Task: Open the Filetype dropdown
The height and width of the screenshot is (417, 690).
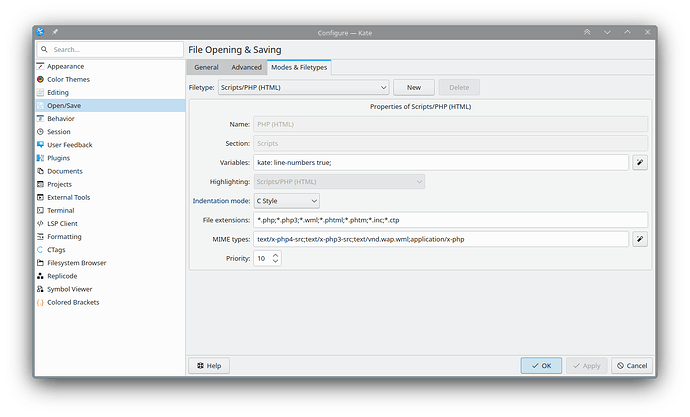Action: point(304,88)
